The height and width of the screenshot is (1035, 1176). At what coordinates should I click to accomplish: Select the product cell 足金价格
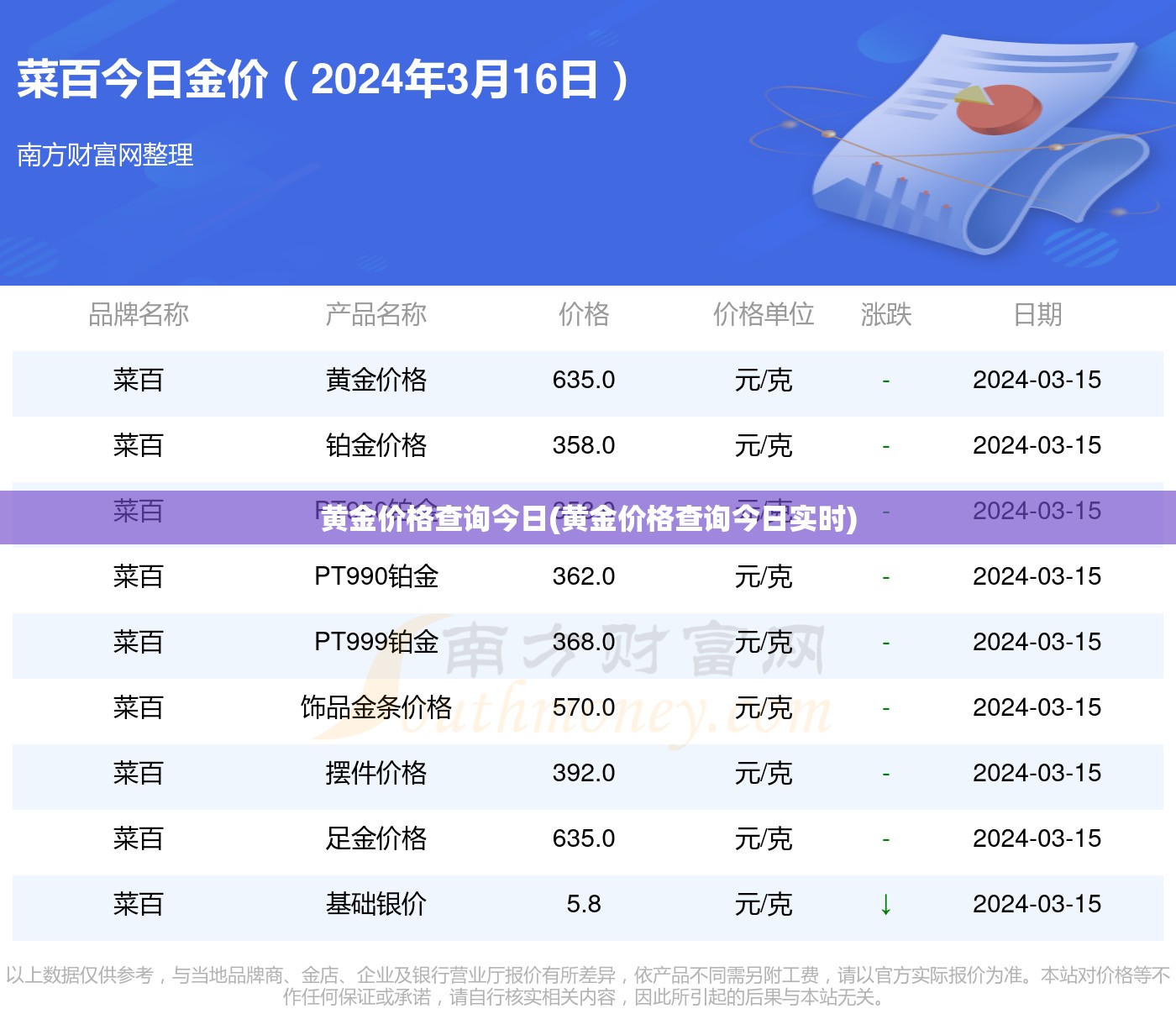point(376,838)
